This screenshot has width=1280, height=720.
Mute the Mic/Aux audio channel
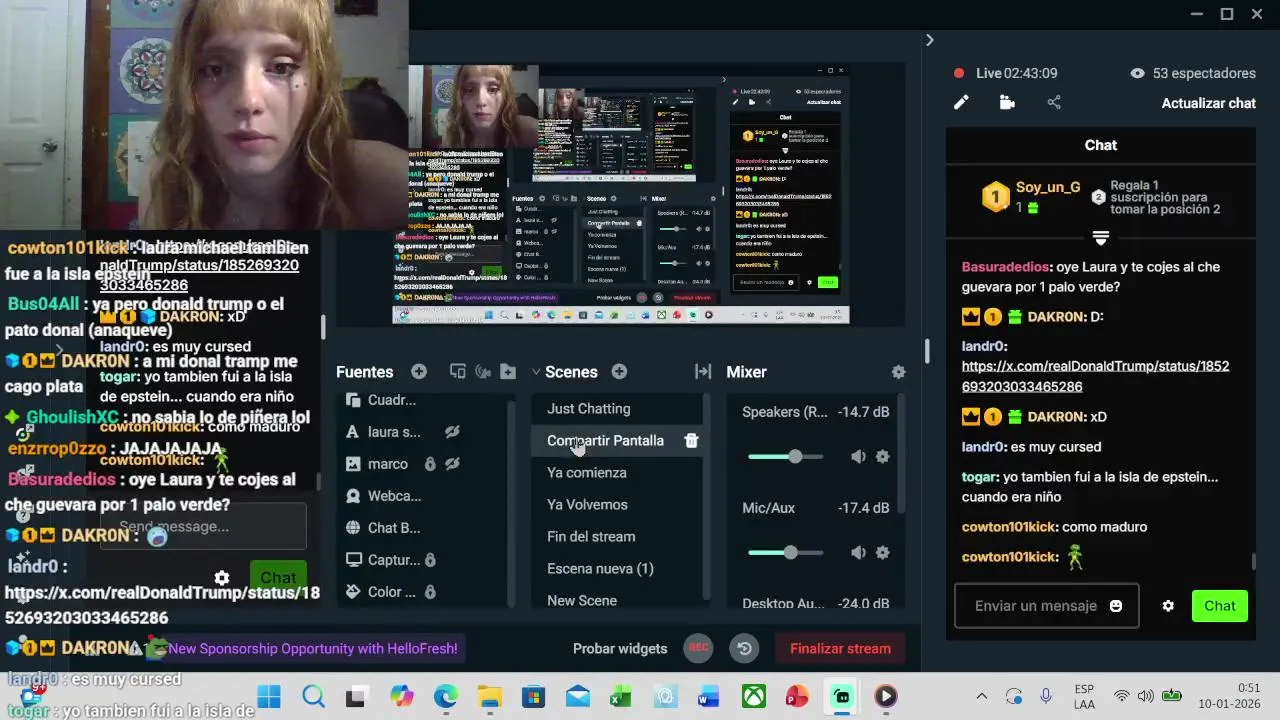pyautogui.click(x=858, y=553)
